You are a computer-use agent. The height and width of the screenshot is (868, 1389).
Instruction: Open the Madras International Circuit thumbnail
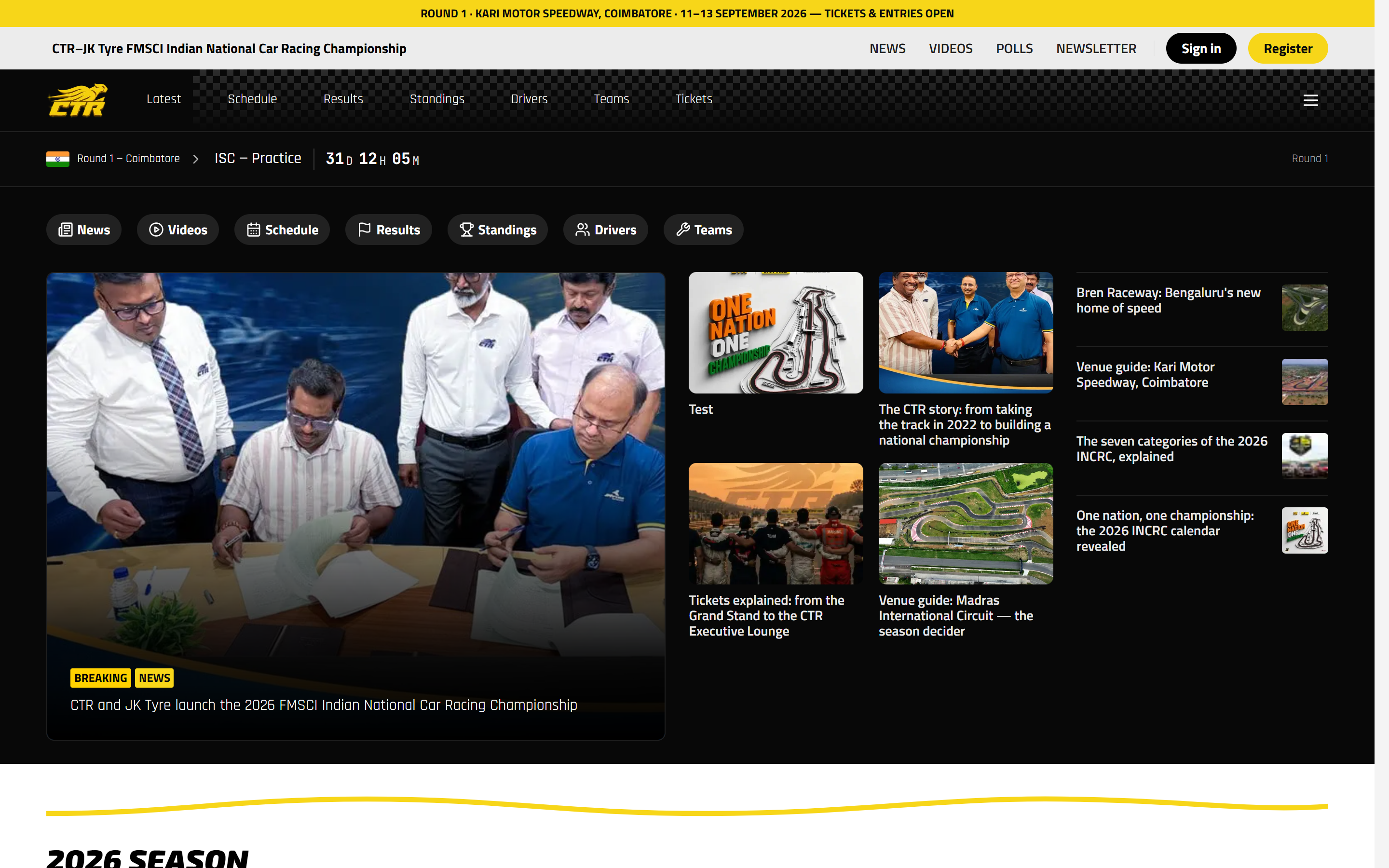(966, 524)
